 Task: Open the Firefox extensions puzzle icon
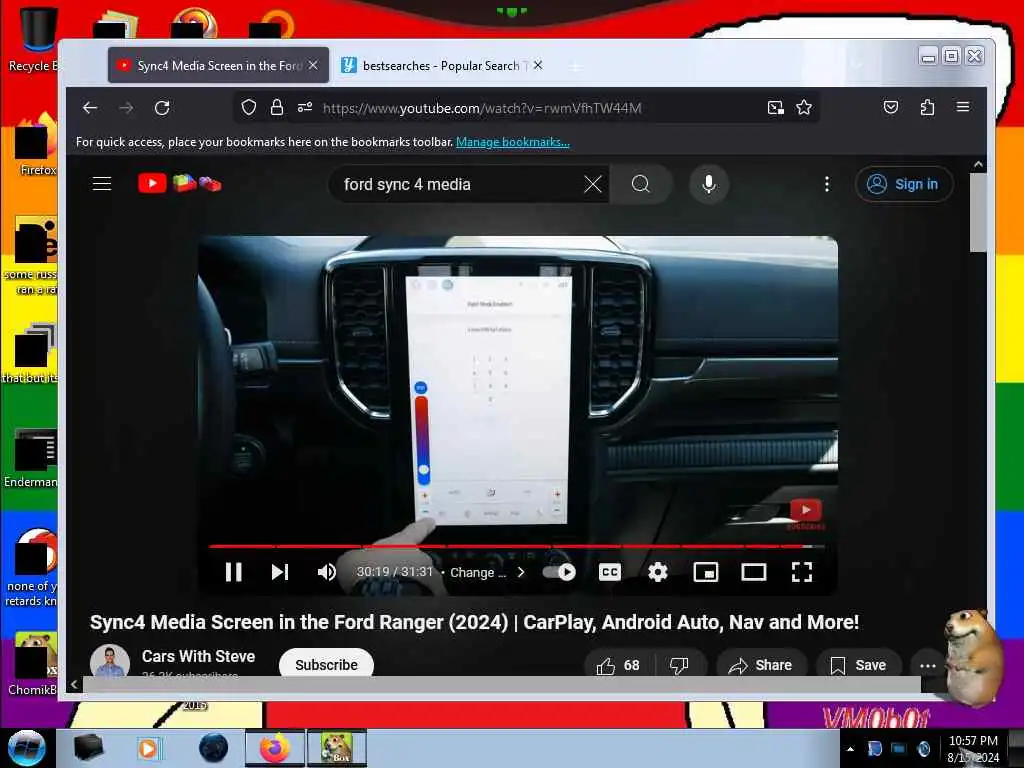coord(927,107)
